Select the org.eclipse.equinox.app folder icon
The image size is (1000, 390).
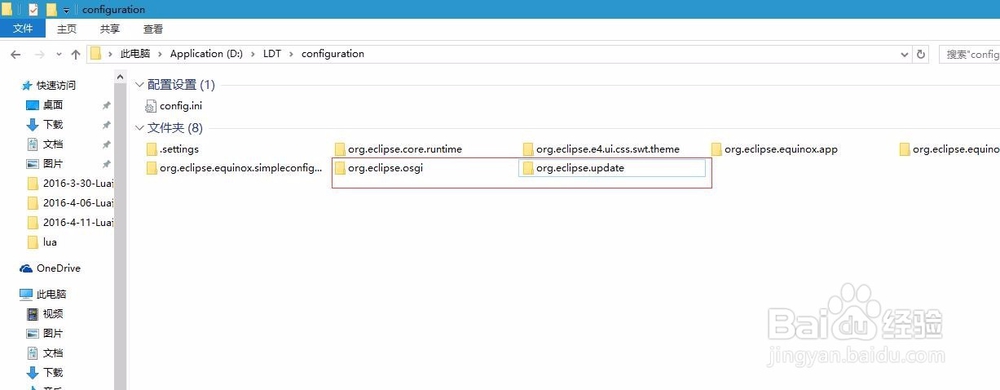[716, 149]
